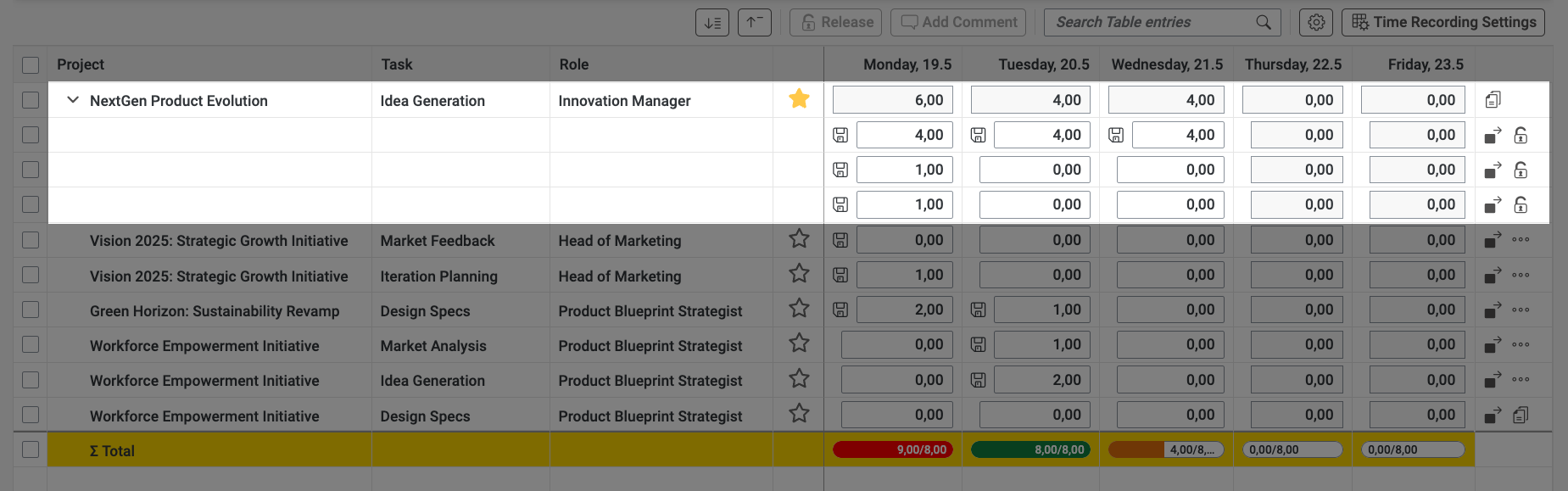Click the Add Comment button
The height and width of the screenshot is (491, 1568).
click(x=958, y=22)
